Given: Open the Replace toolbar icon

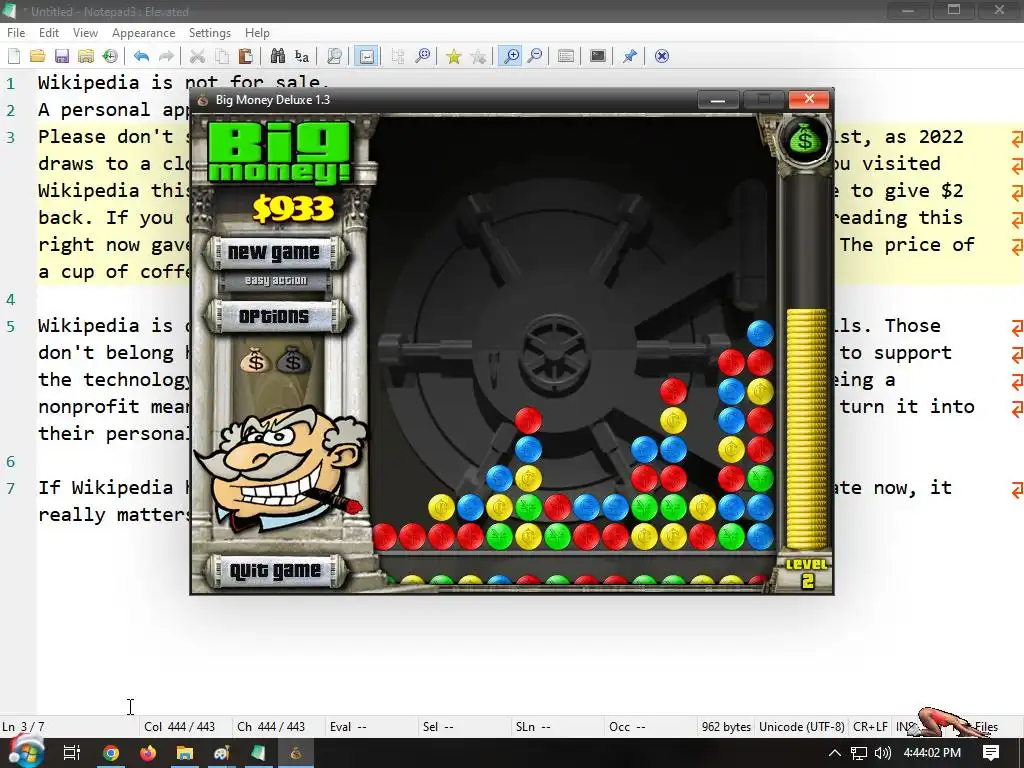Looking at the screenshot, I should pyautogui.click(x=302, y=56).
